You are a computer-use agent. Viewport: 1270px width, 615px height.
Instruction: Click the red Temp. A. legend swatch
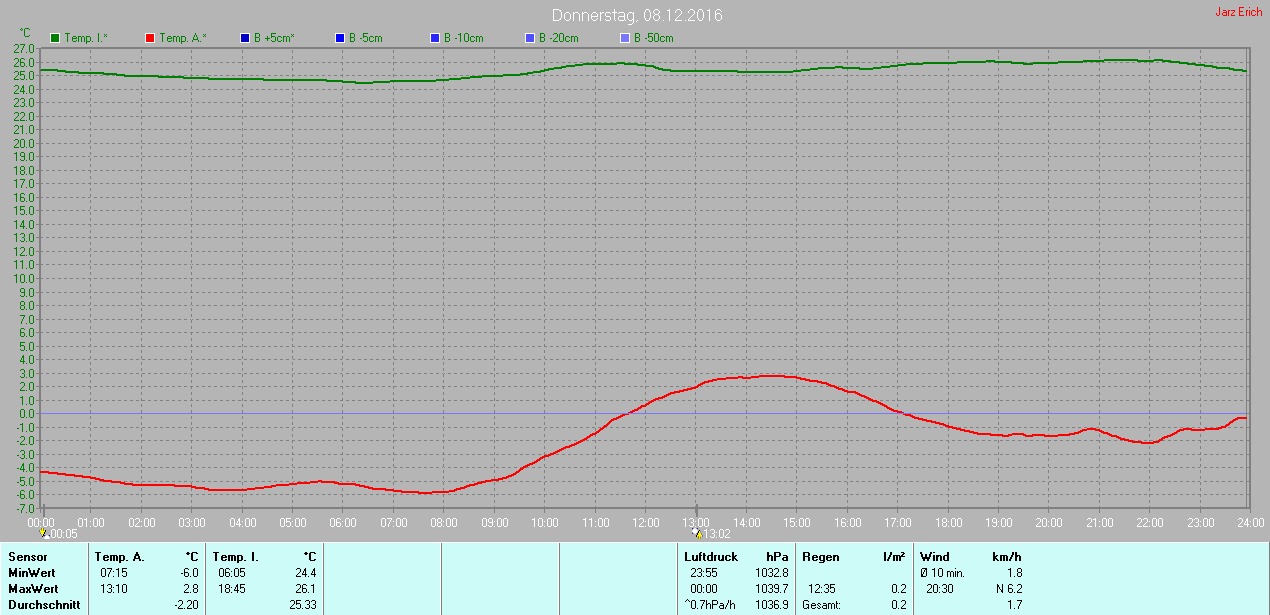(x=150, y=38)
